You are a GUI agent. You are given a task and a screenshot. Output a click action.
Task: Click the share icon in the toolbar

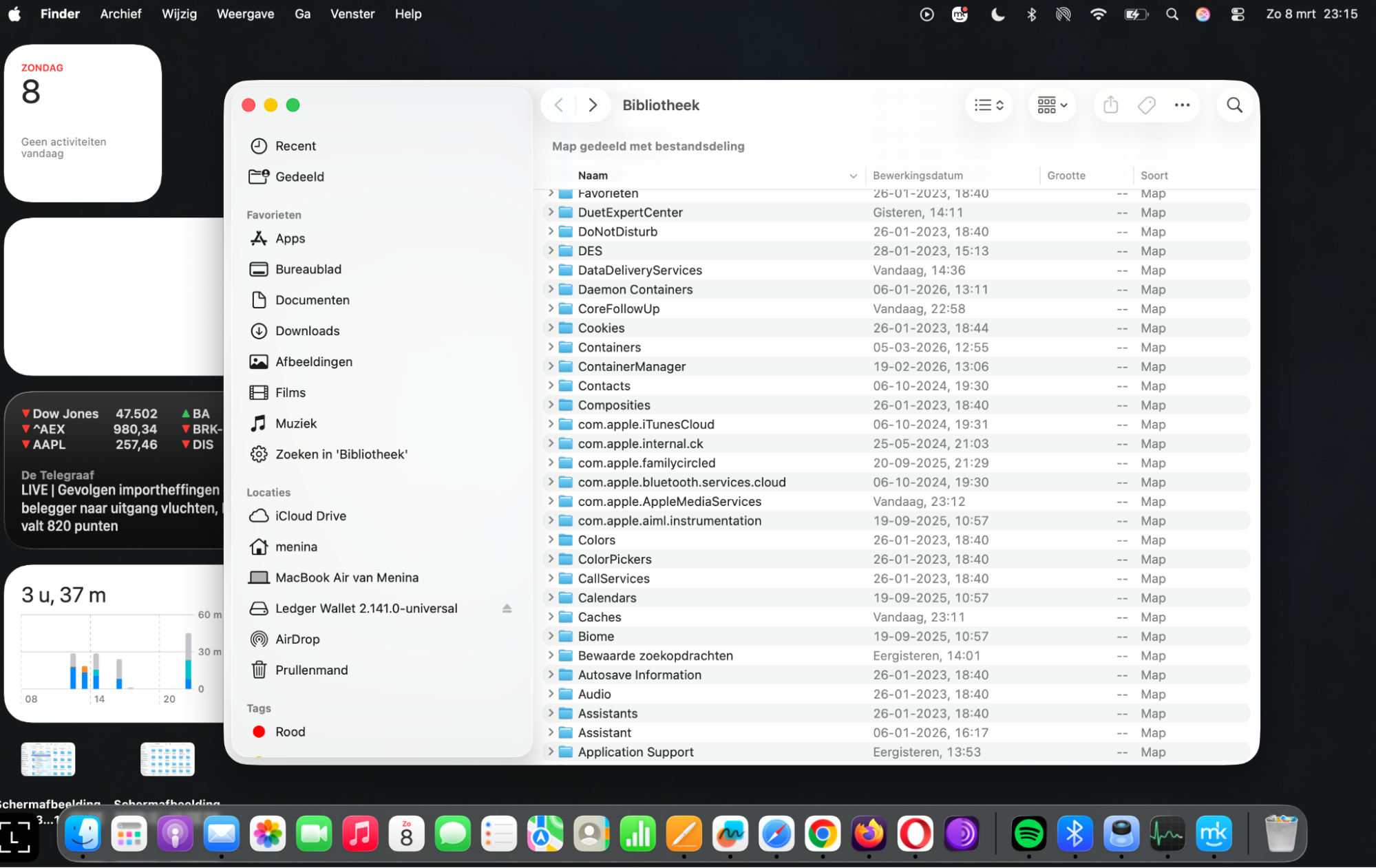[x=1110, y=105]
